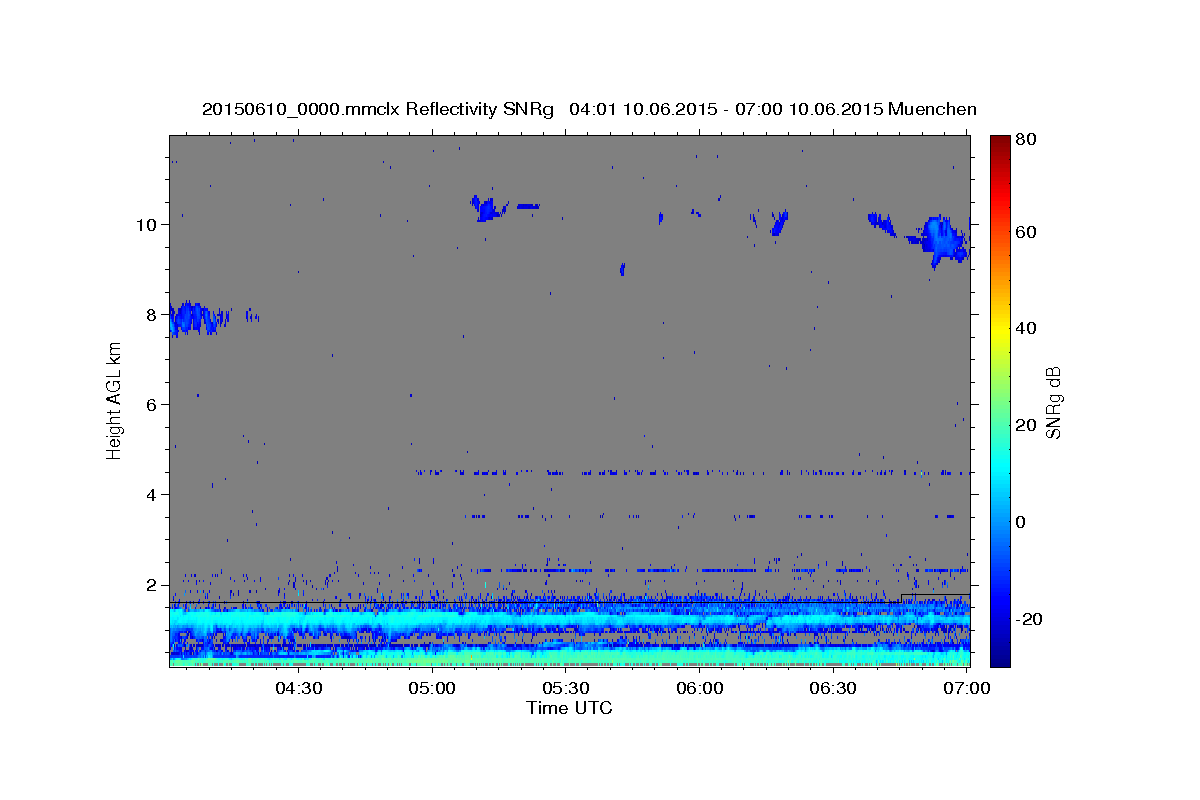
Task: Click the colorbar value -20
Action: tap(1029, 619)
